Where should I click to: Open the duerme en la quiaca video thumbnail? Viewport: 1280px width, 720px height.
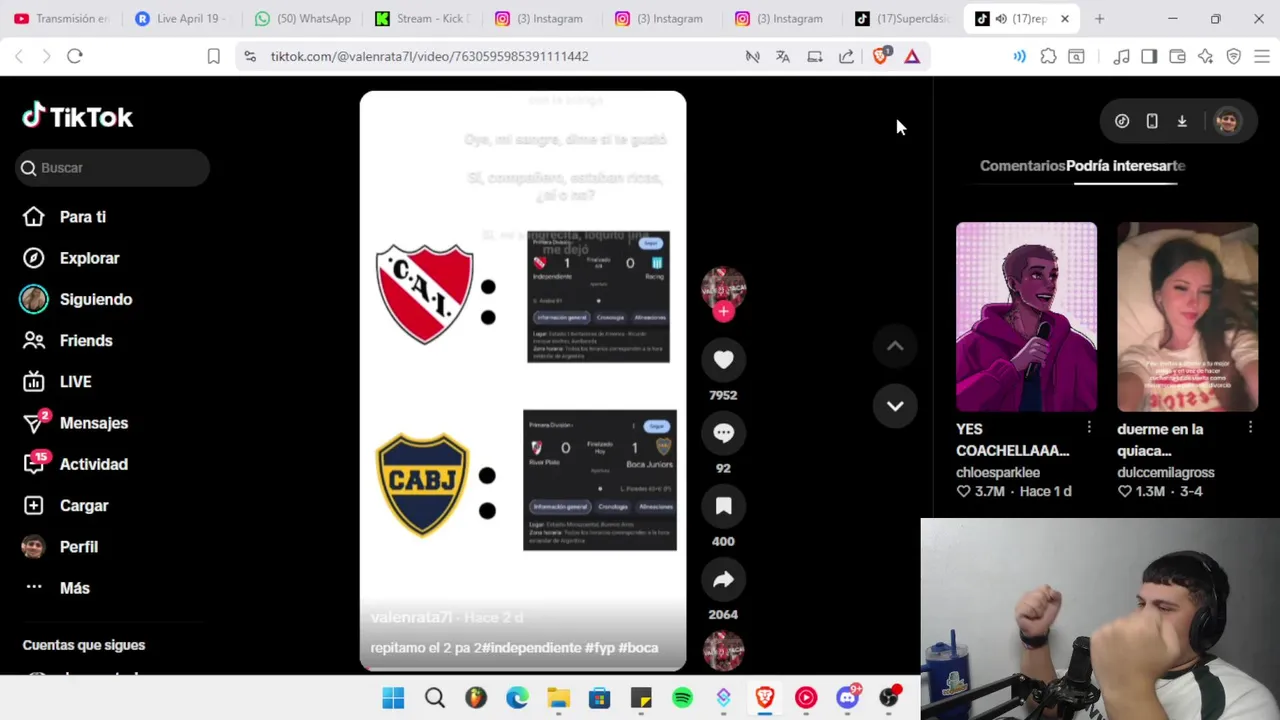point(1187,317)
